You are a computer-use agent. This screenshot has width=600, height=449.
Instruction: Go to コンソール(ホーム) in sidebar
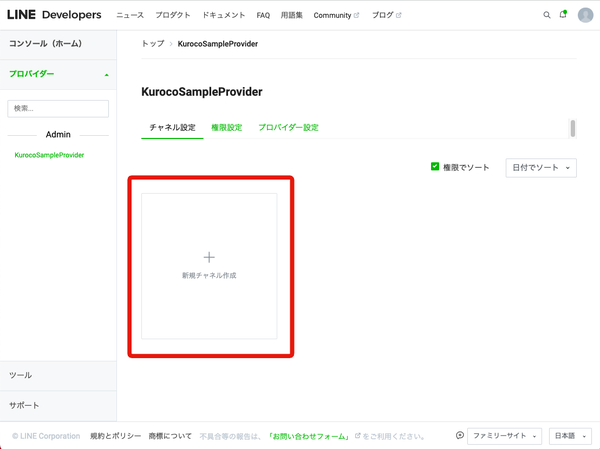pyautogui.click(x=58, y=44)
